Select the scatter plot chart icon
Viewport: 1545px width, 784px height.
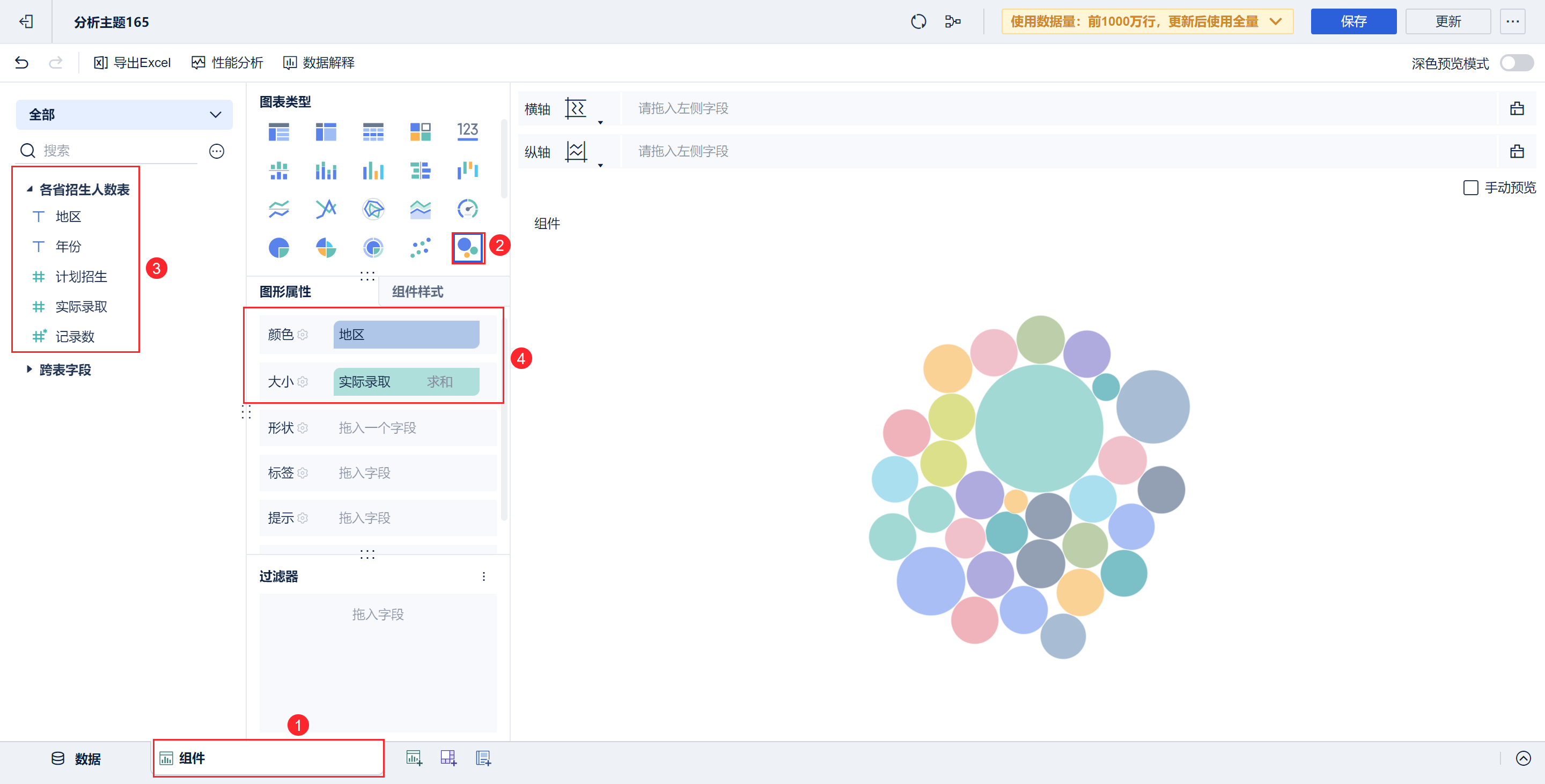[x=420, y=248]
